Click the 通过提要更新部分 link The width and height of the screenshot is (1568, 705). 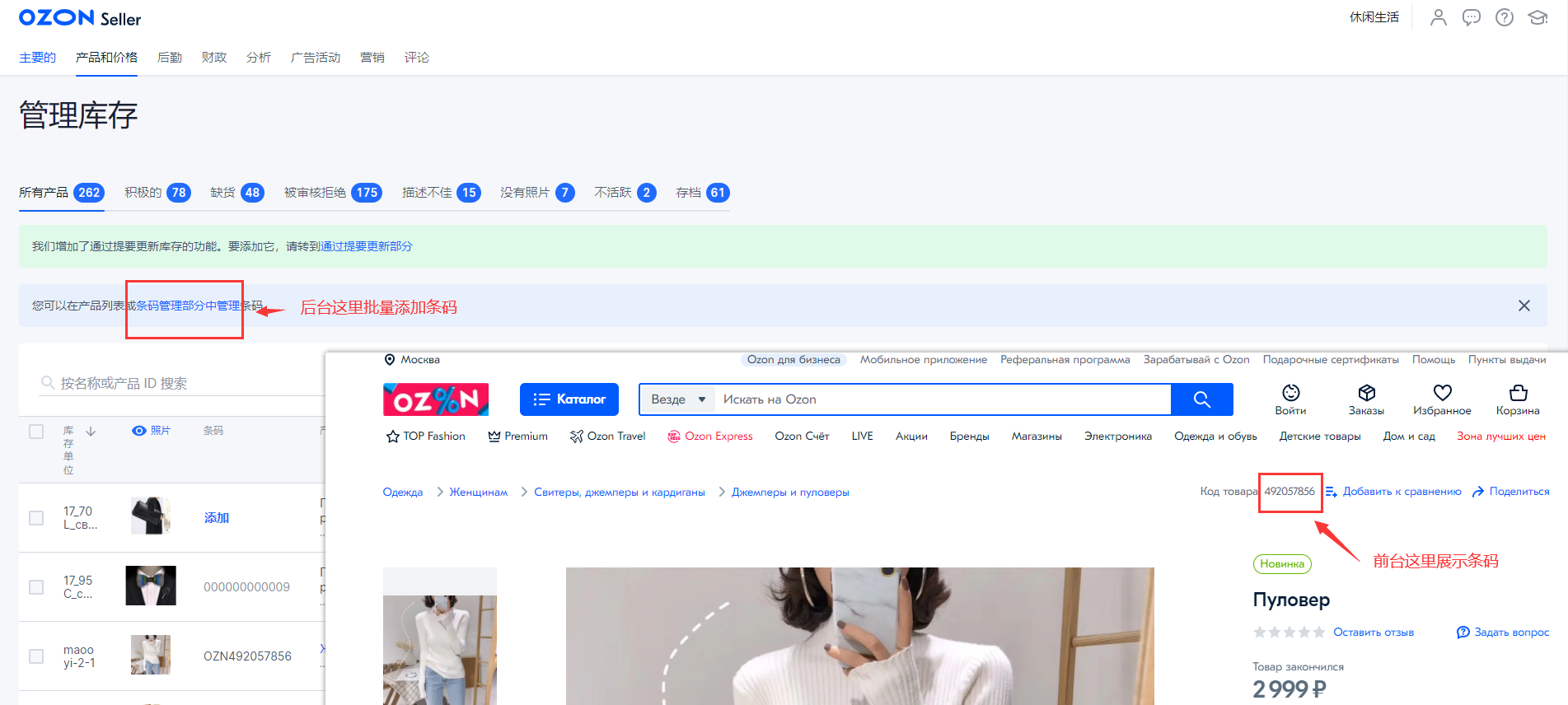click(367, 246)
